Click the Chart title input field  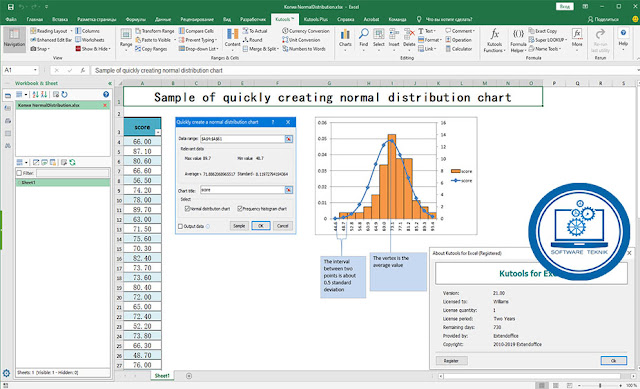coord(242,190)
